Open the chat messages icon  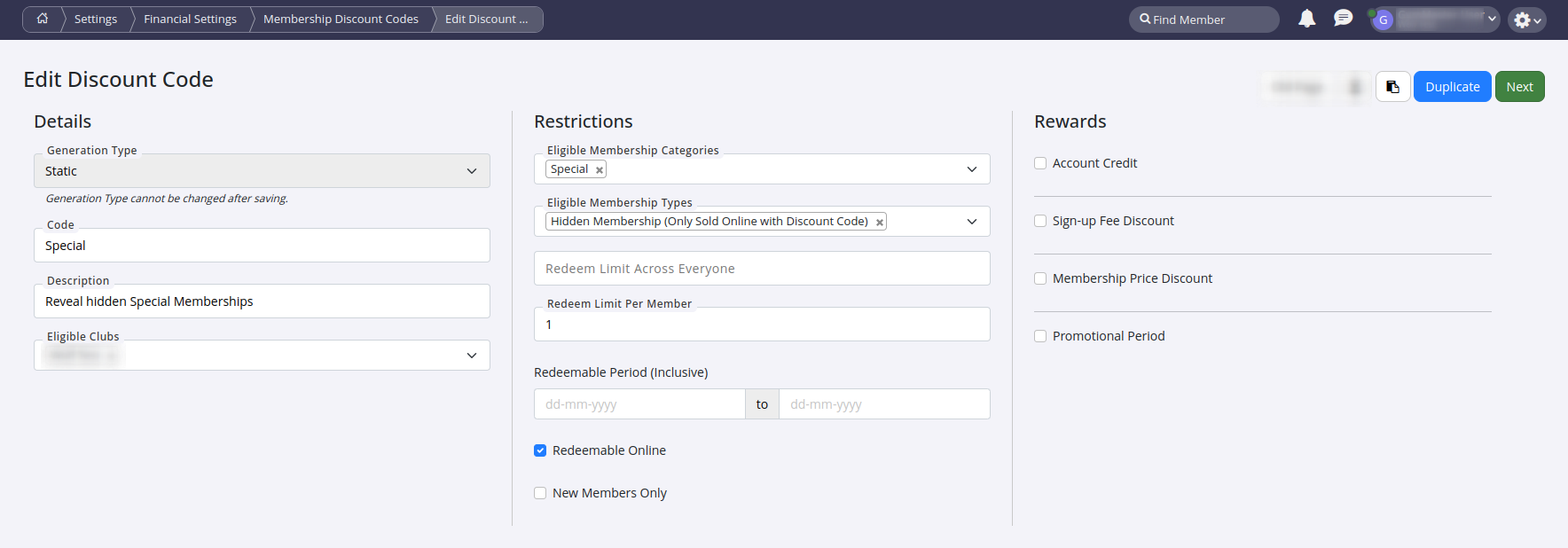coord(1343,19)
